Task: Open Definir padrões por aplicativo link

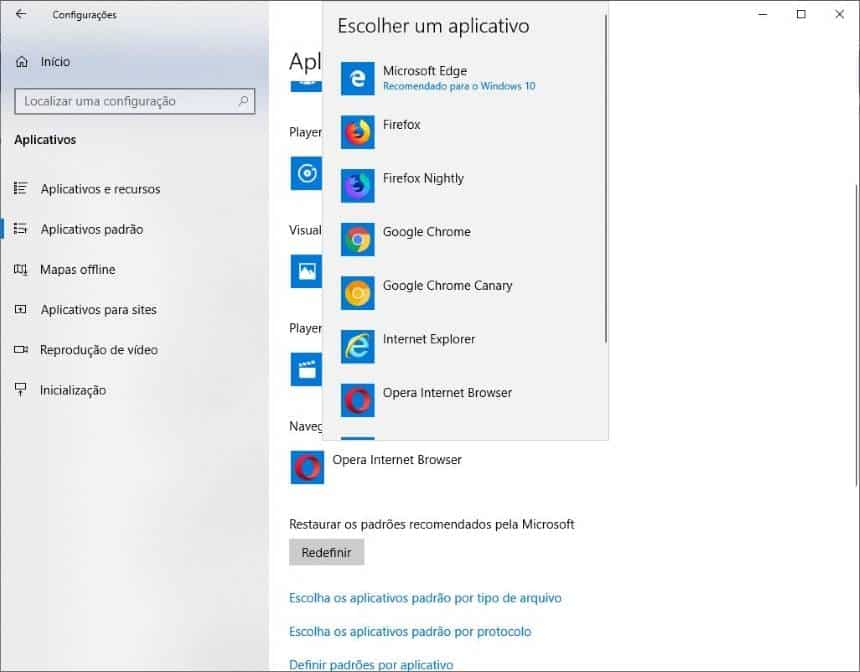Action: 371,665
